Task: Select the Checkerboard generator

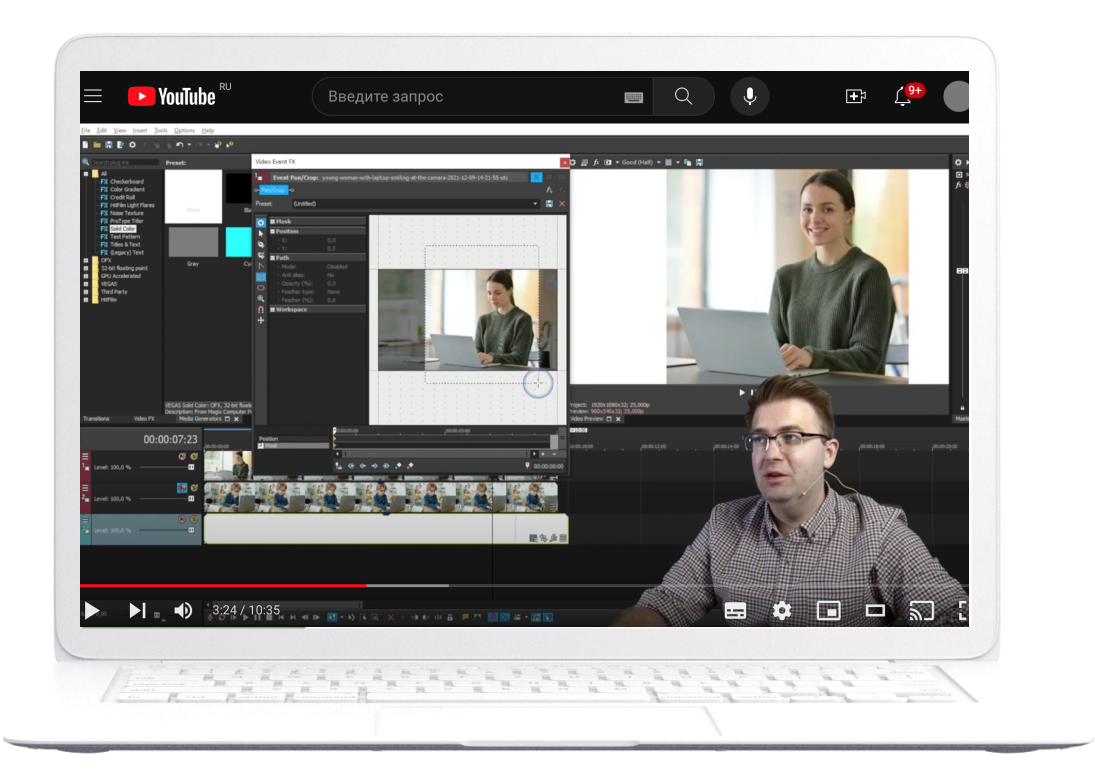Action: (126, 182)
